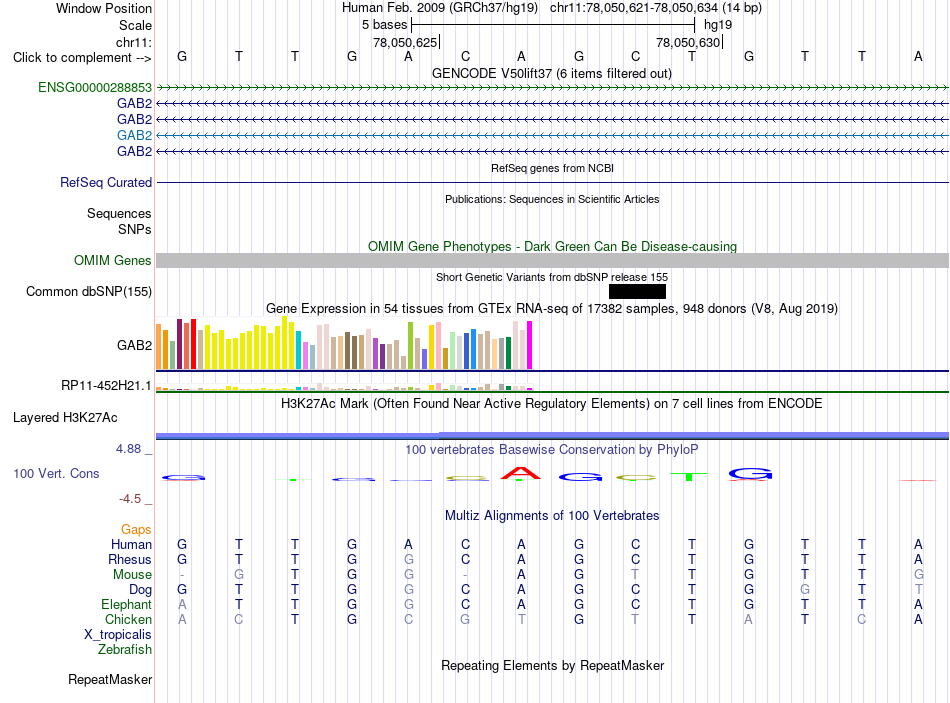The height and width of the screenshot is (703, 950).
Task: Click the RepeatMasker track label
Action: point(110,679)
